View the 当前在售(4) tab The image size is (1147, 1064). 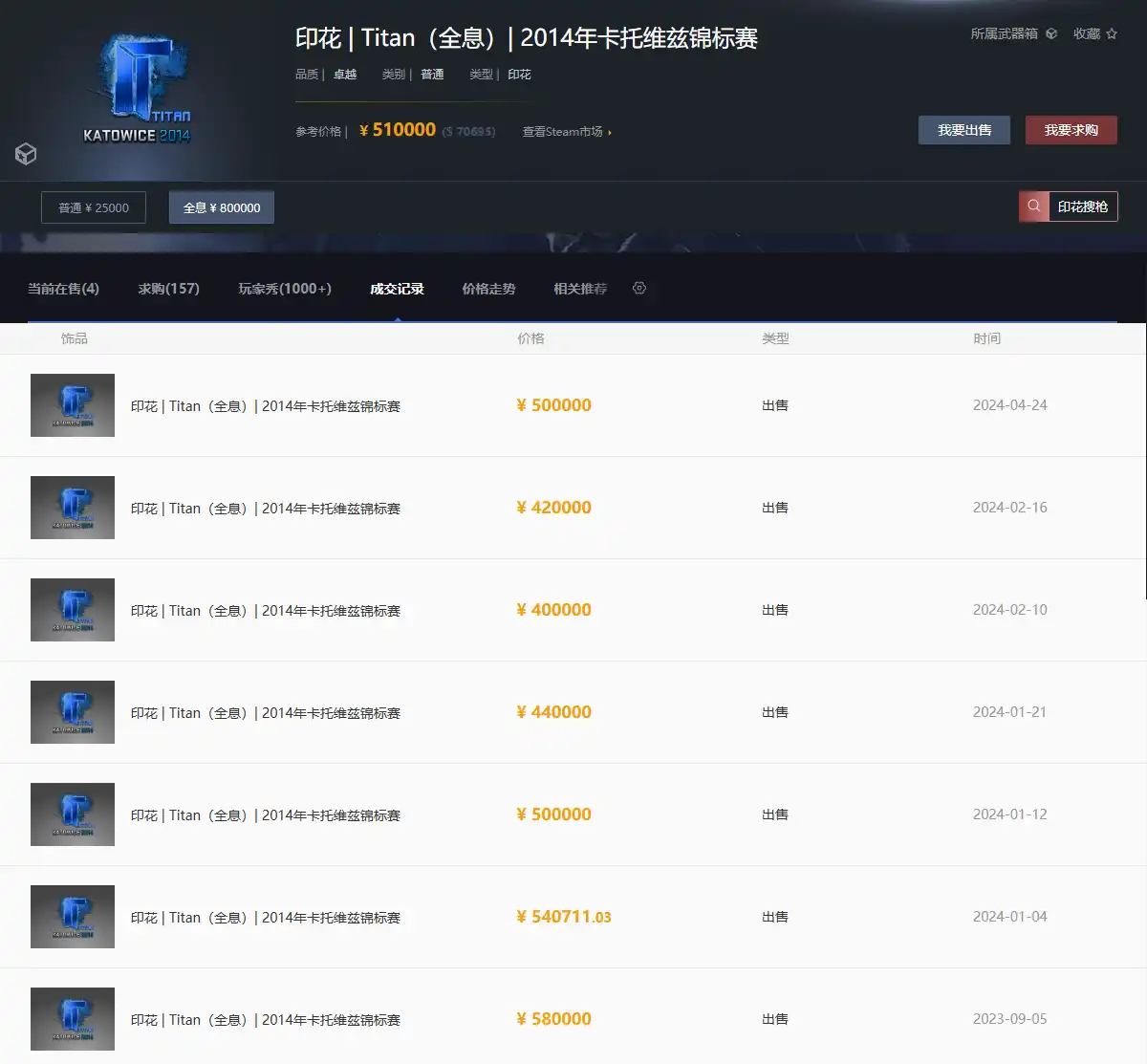62,288
